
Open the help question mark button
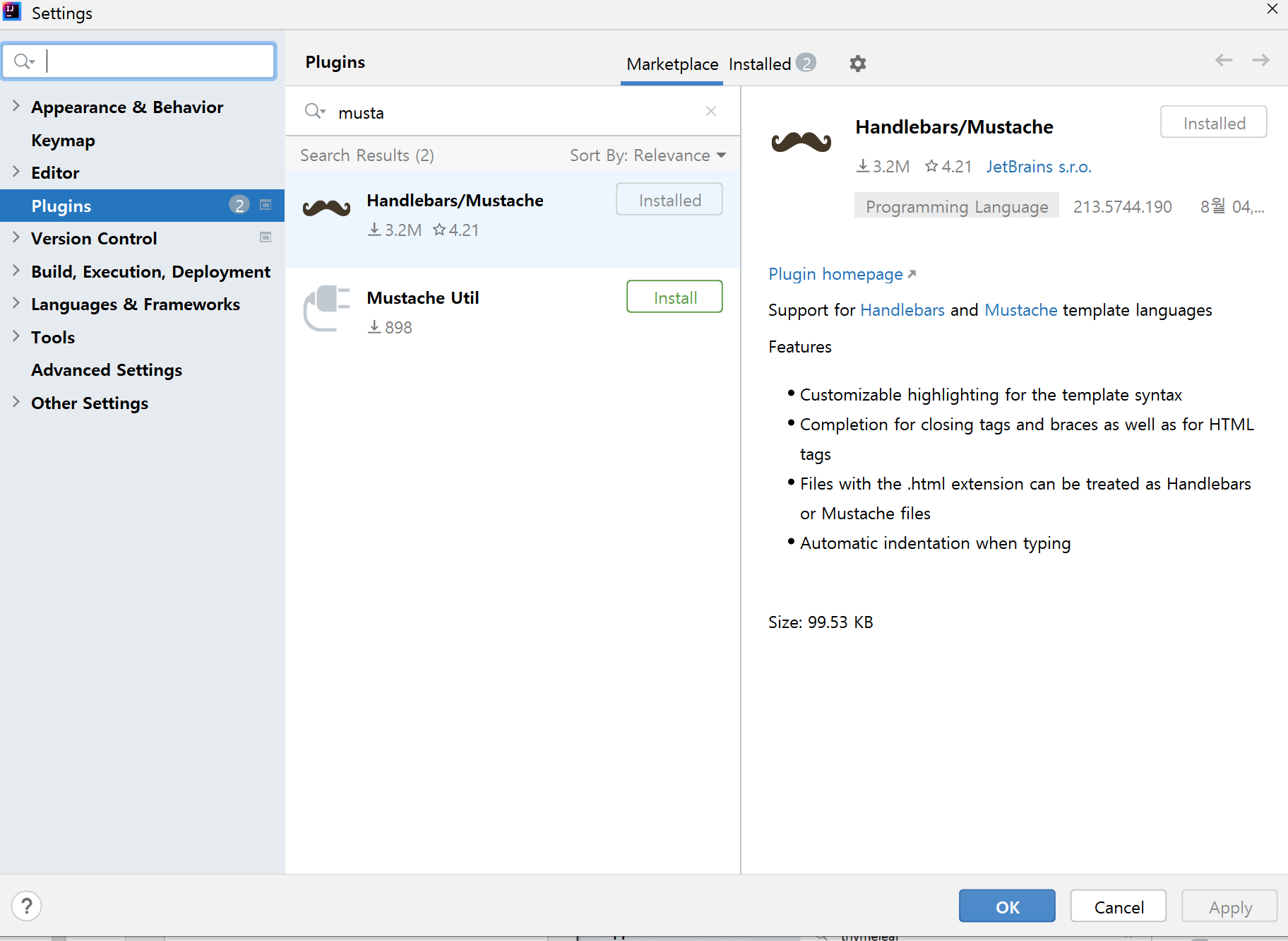[27, 906]
